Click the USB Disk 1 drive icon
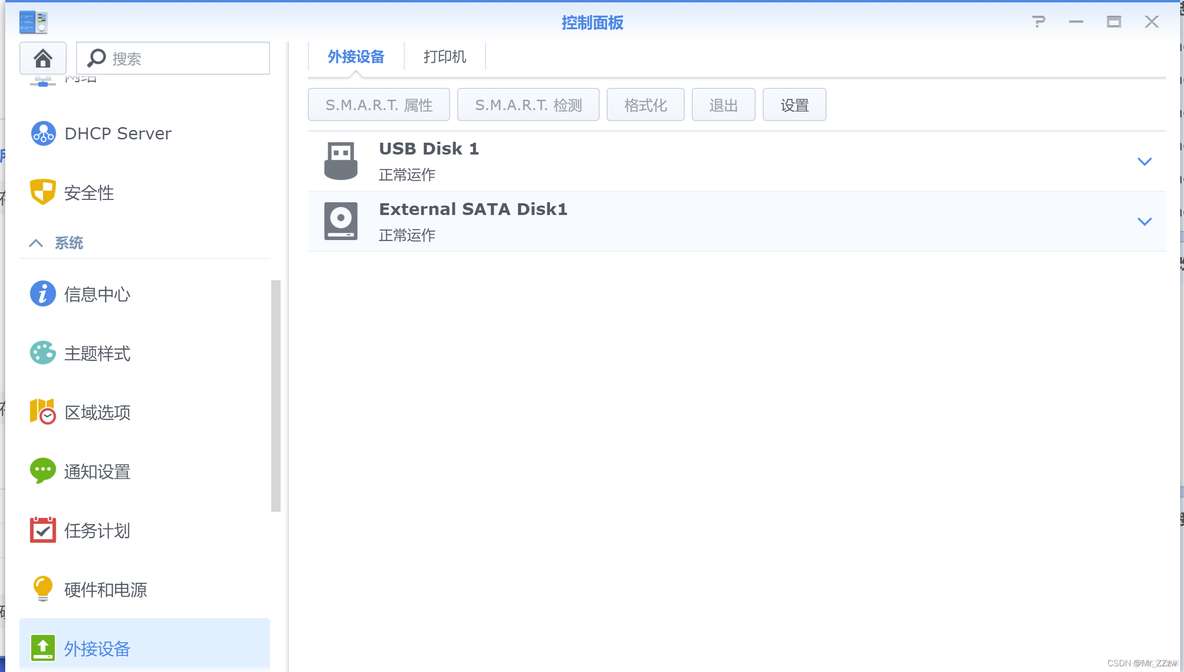1184x672 pixels. [341, 161]
